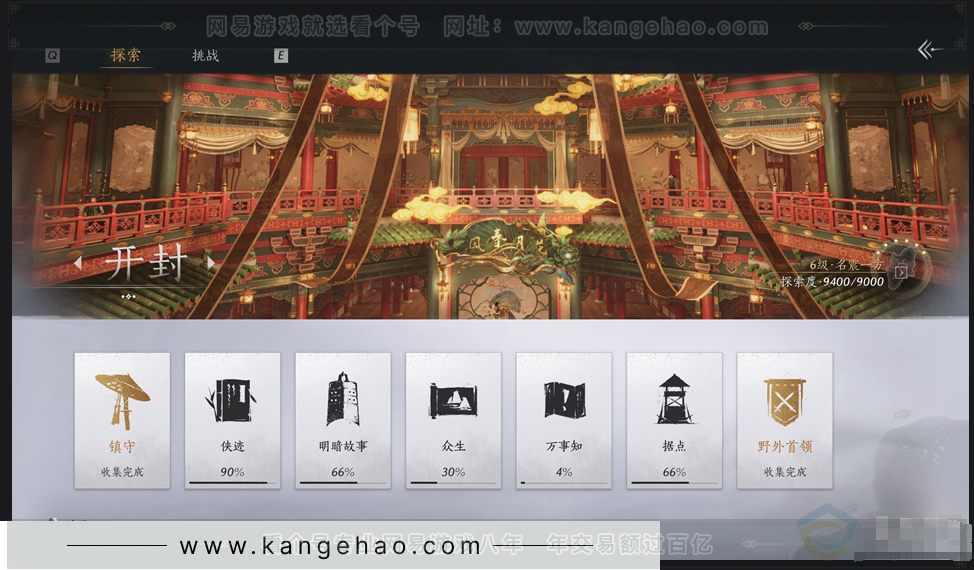
Task: Click the Q key hint icon
Action: pyautogui.click(x=53, y=55)
